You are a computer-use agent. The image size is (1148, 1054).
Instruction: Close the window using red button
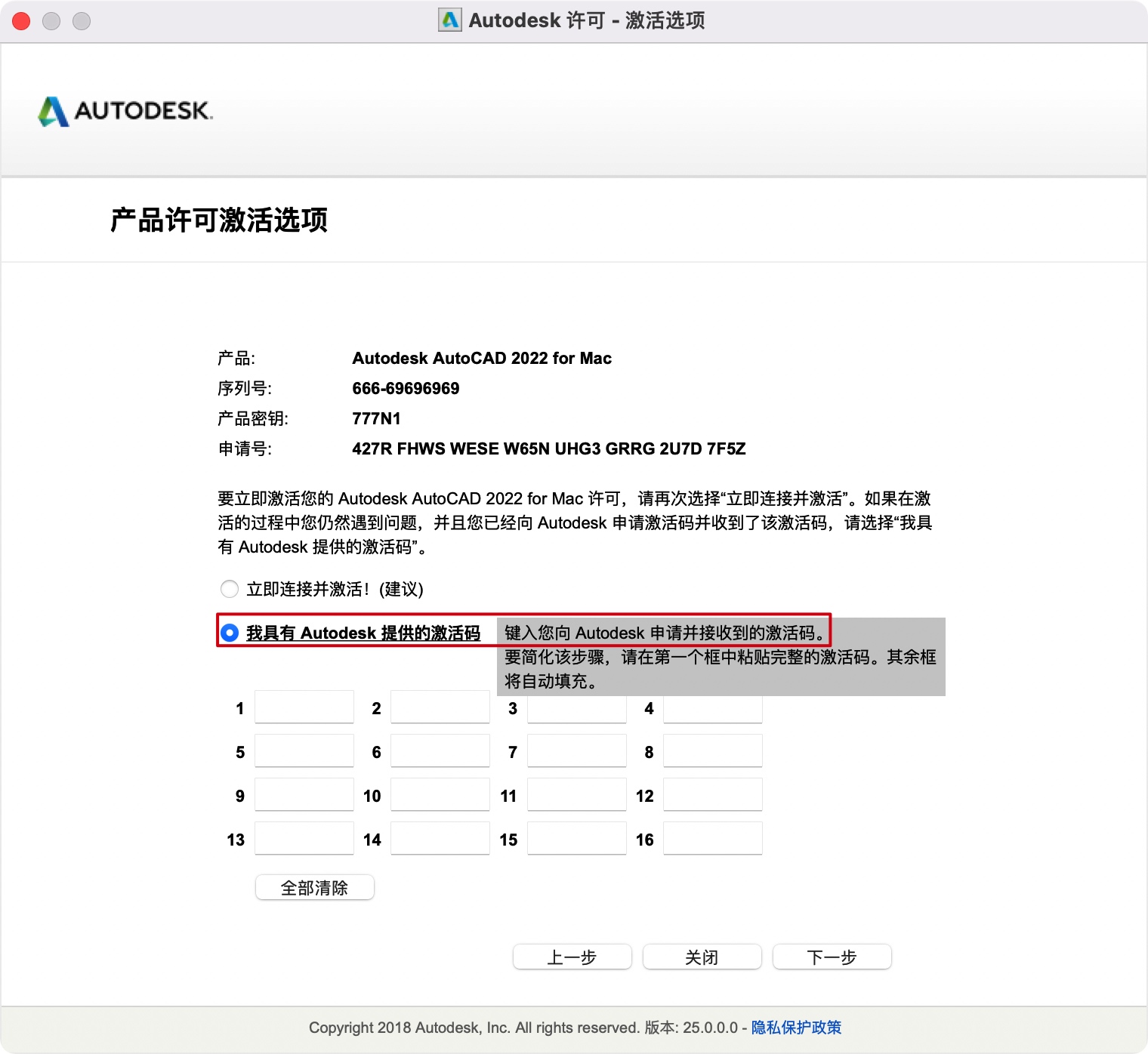pyautogui.click(x=21, y=21)
